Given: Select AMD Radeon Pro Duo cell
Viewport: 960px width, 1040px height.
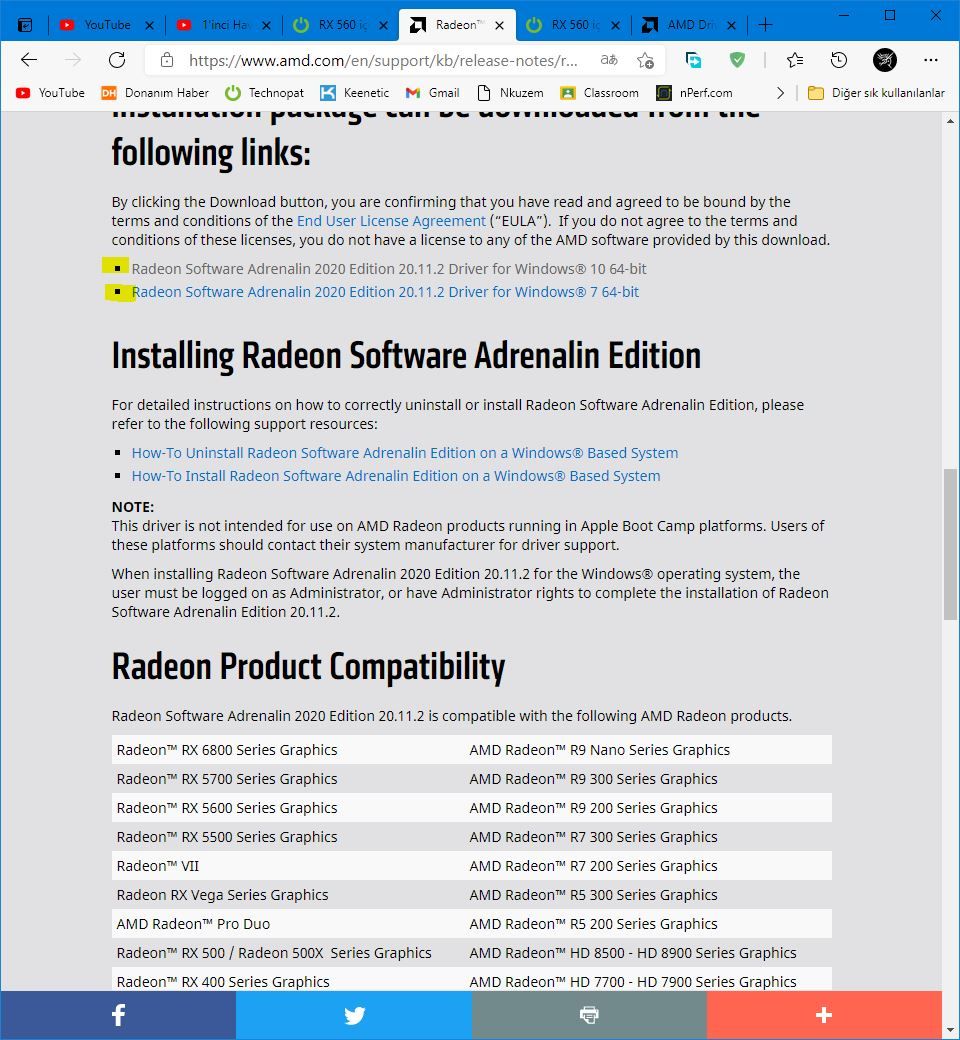Looking at the screenshot, I should coord(288,924).
